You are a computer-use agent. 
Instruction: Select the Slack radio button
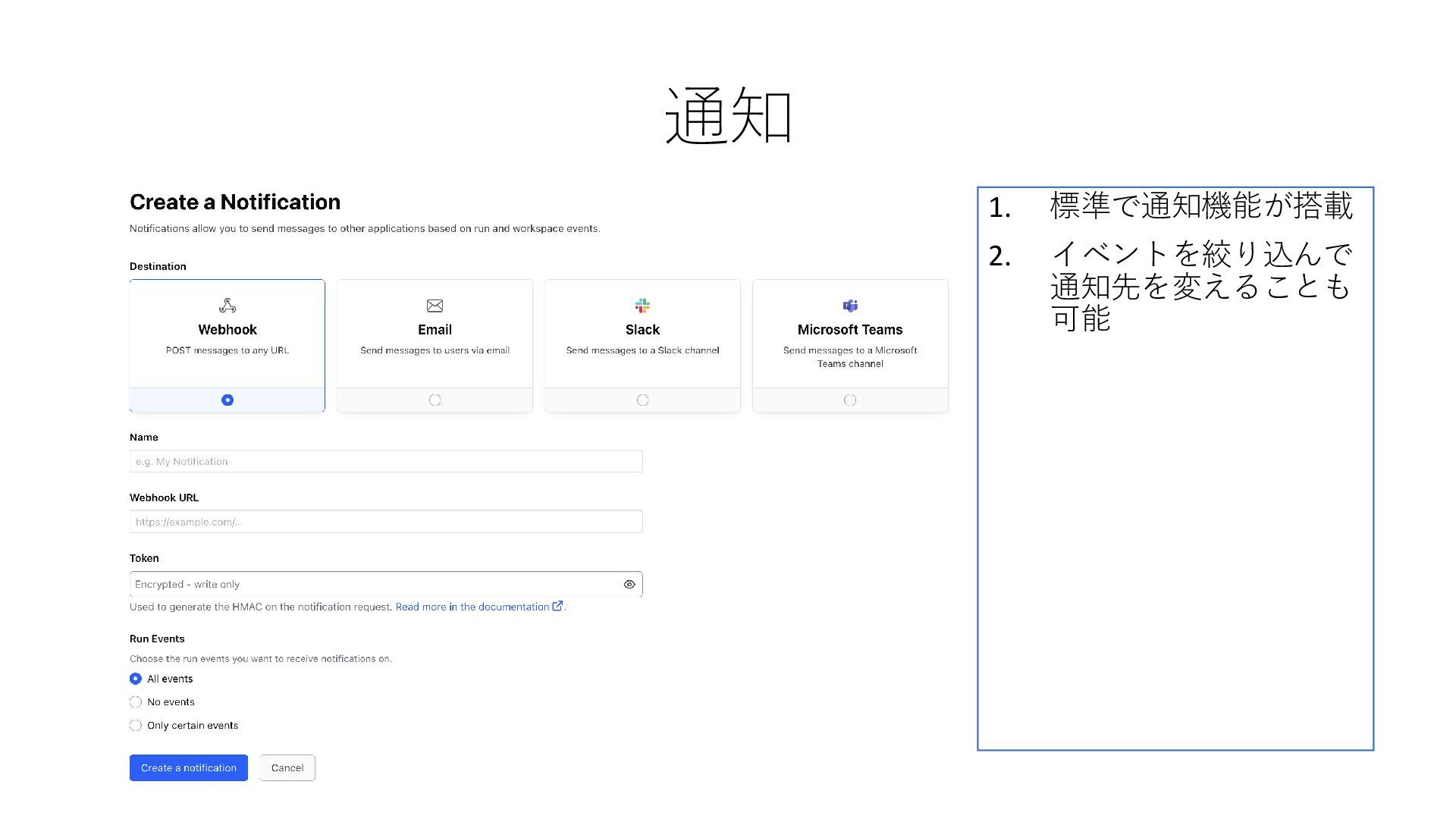point(642,400)
